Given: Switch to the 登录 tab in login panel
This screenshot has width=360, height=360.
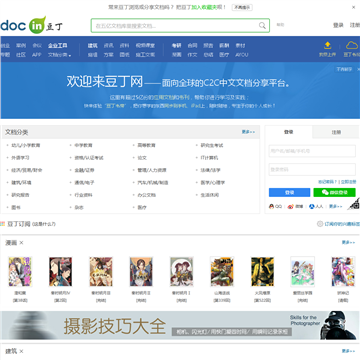Looking at the screenshot, I should 288,132.
